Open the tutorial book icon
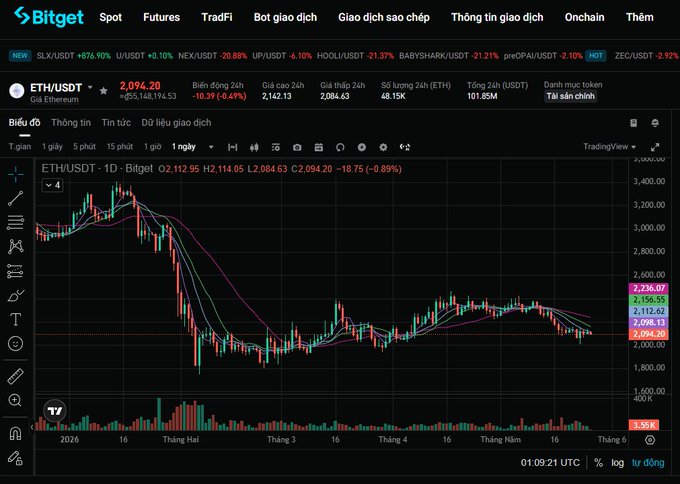This screenshot has width=680, height=484. (x=634, y=123)
